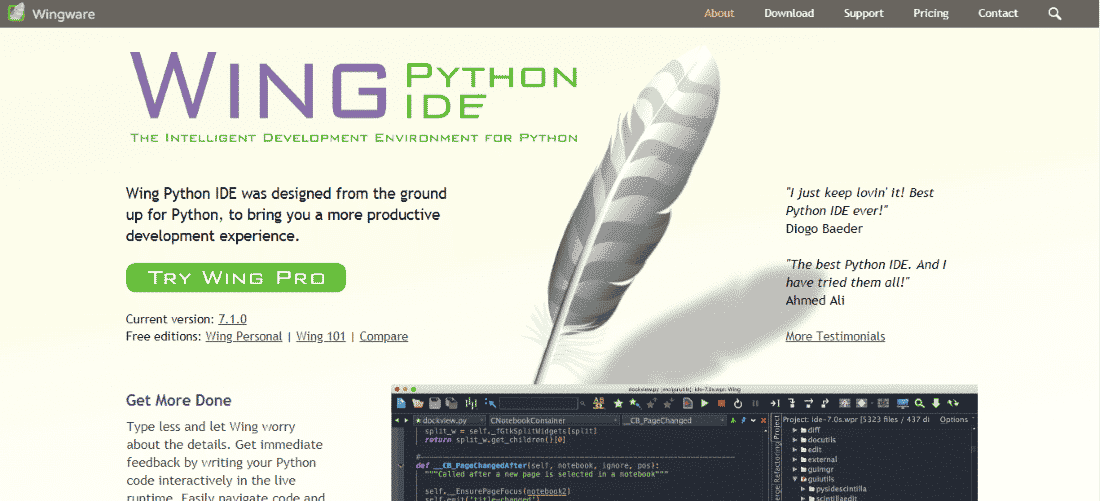Click the Debug file icon beside play
The width and height of the screenshot is (1100, 501).
click(x=688, y=403)
